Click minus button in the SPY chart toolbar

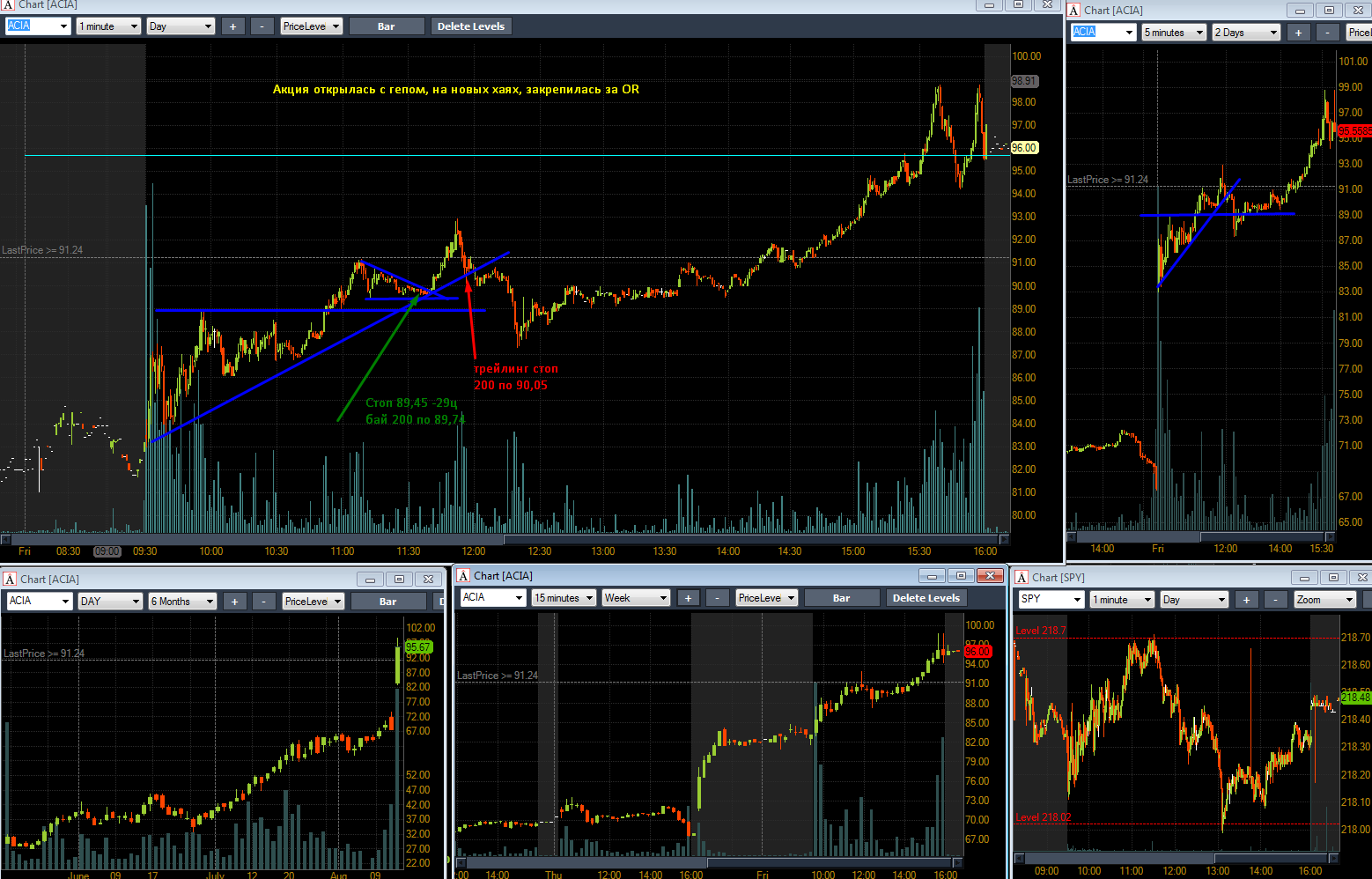coord(1276,600)
